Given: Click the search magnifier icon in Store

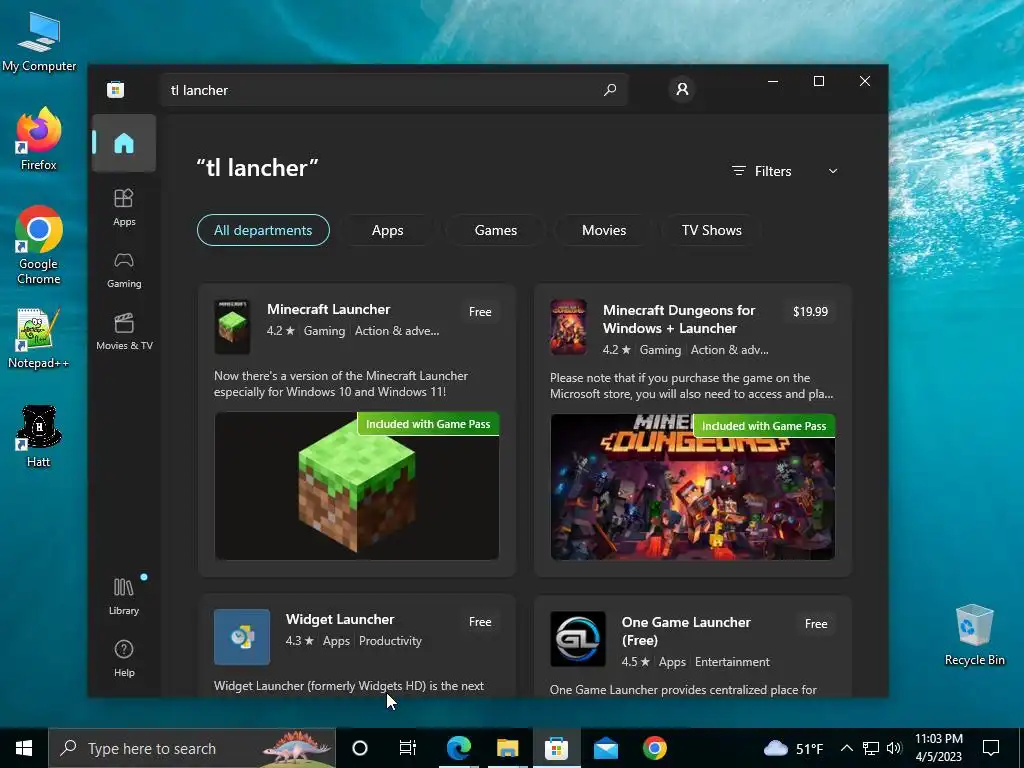Looking at the screenshot, I should click(609, 89).
